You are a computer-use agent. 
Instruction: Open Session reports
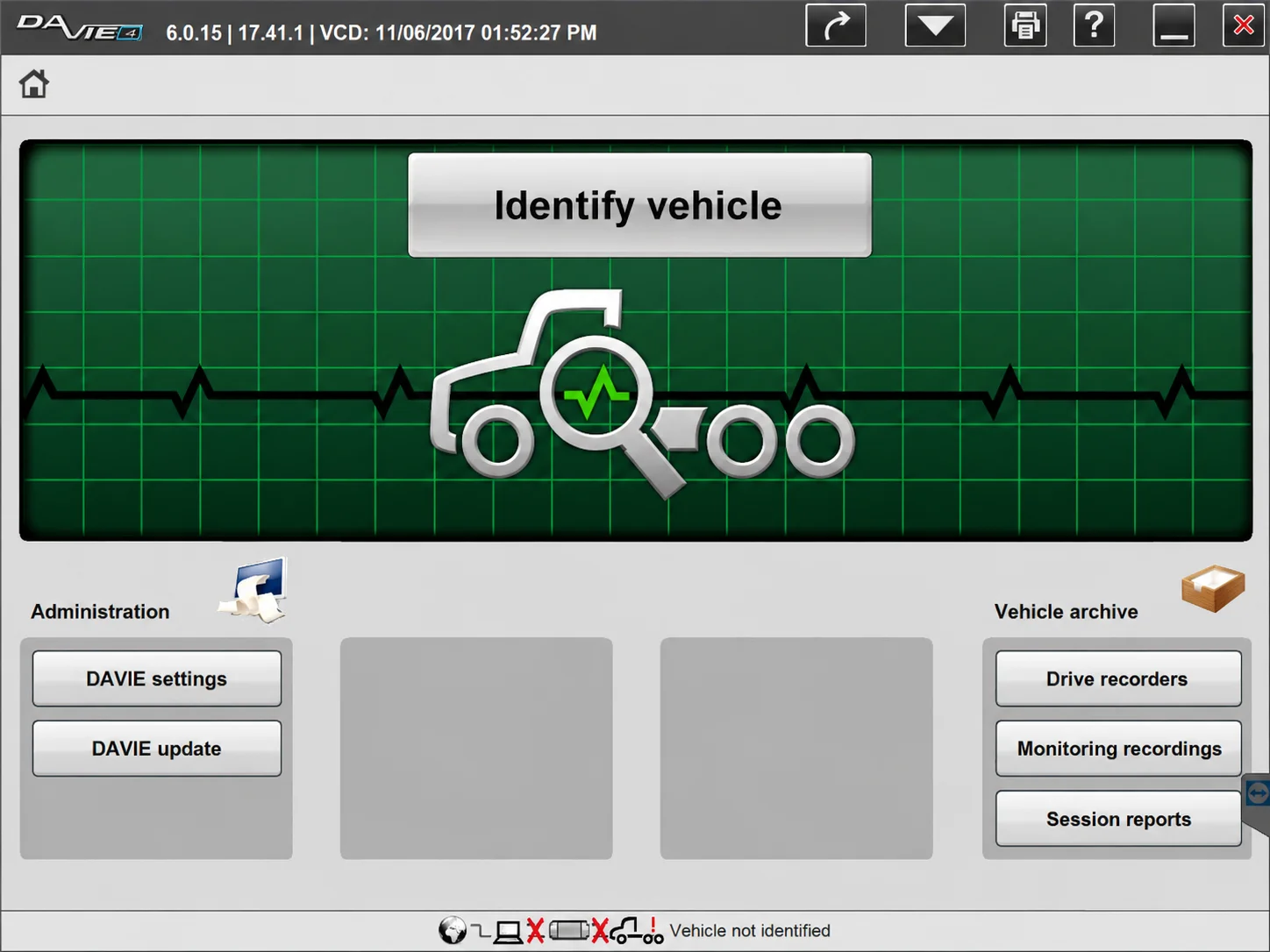pos(1118,819)
